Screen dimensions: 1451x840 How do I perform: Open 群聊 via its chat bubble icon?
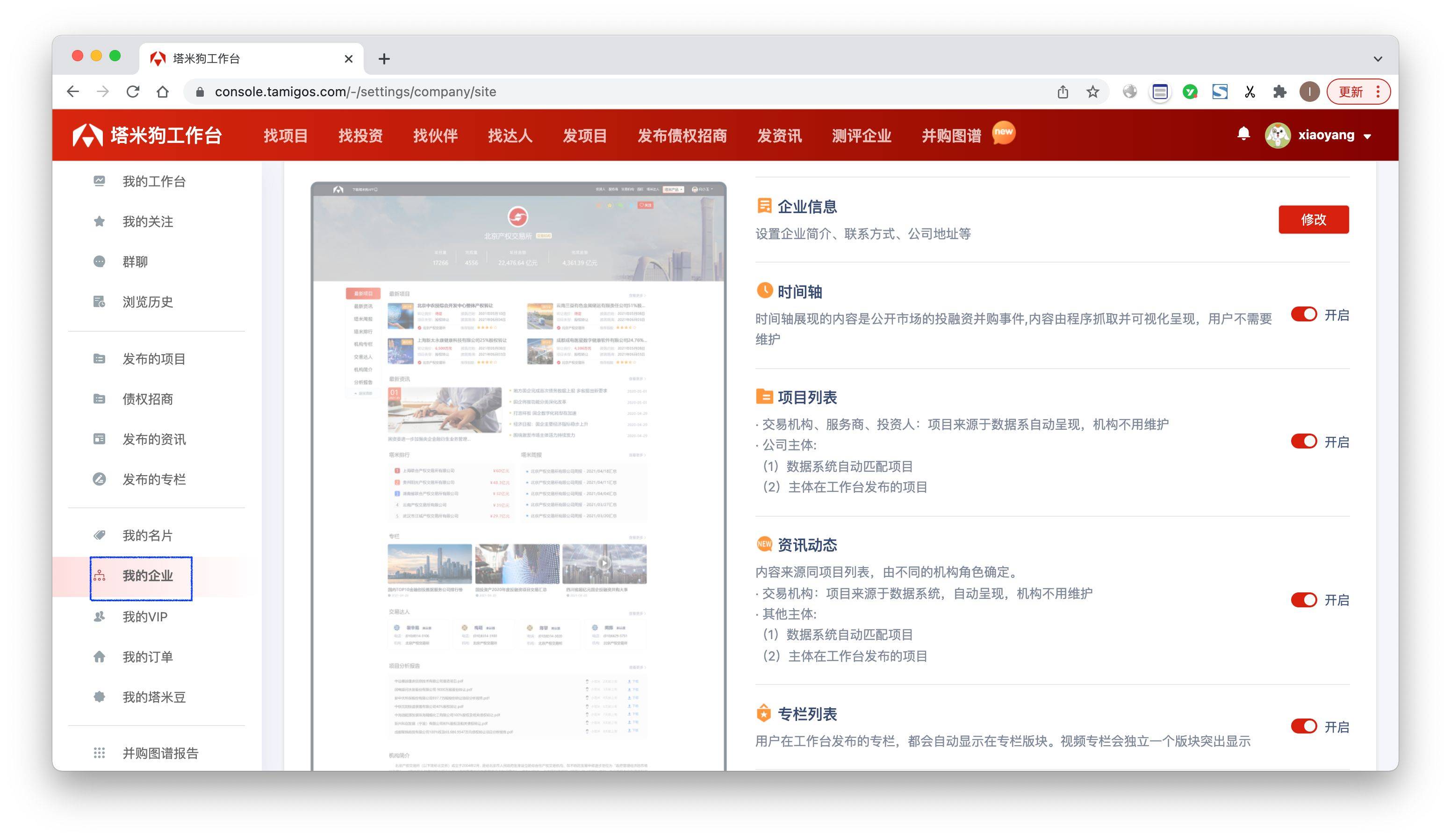pos(100,261)
